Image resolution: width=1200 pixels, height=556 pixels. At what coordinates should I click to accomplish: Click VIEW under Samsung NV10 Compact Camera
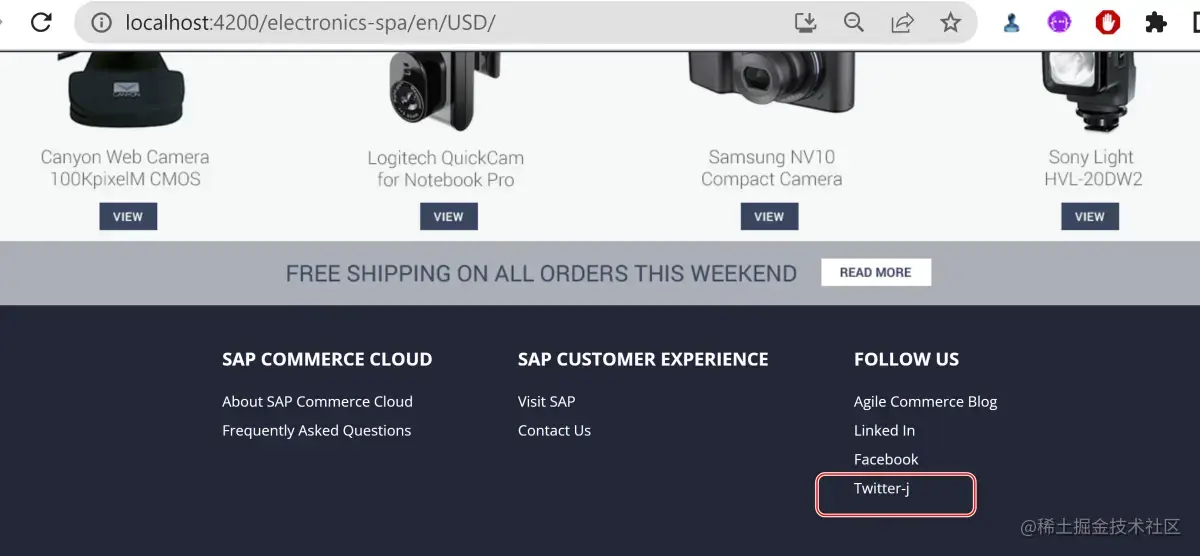[769, 216]
